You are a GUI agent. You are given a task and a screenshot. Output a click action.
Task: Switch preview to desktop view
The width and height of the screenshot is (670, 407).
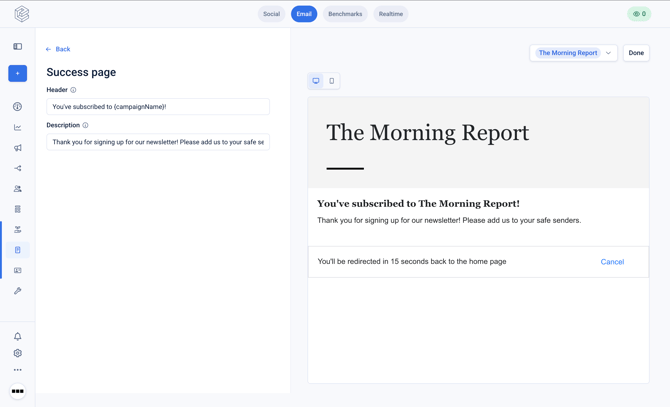point(316,81)
